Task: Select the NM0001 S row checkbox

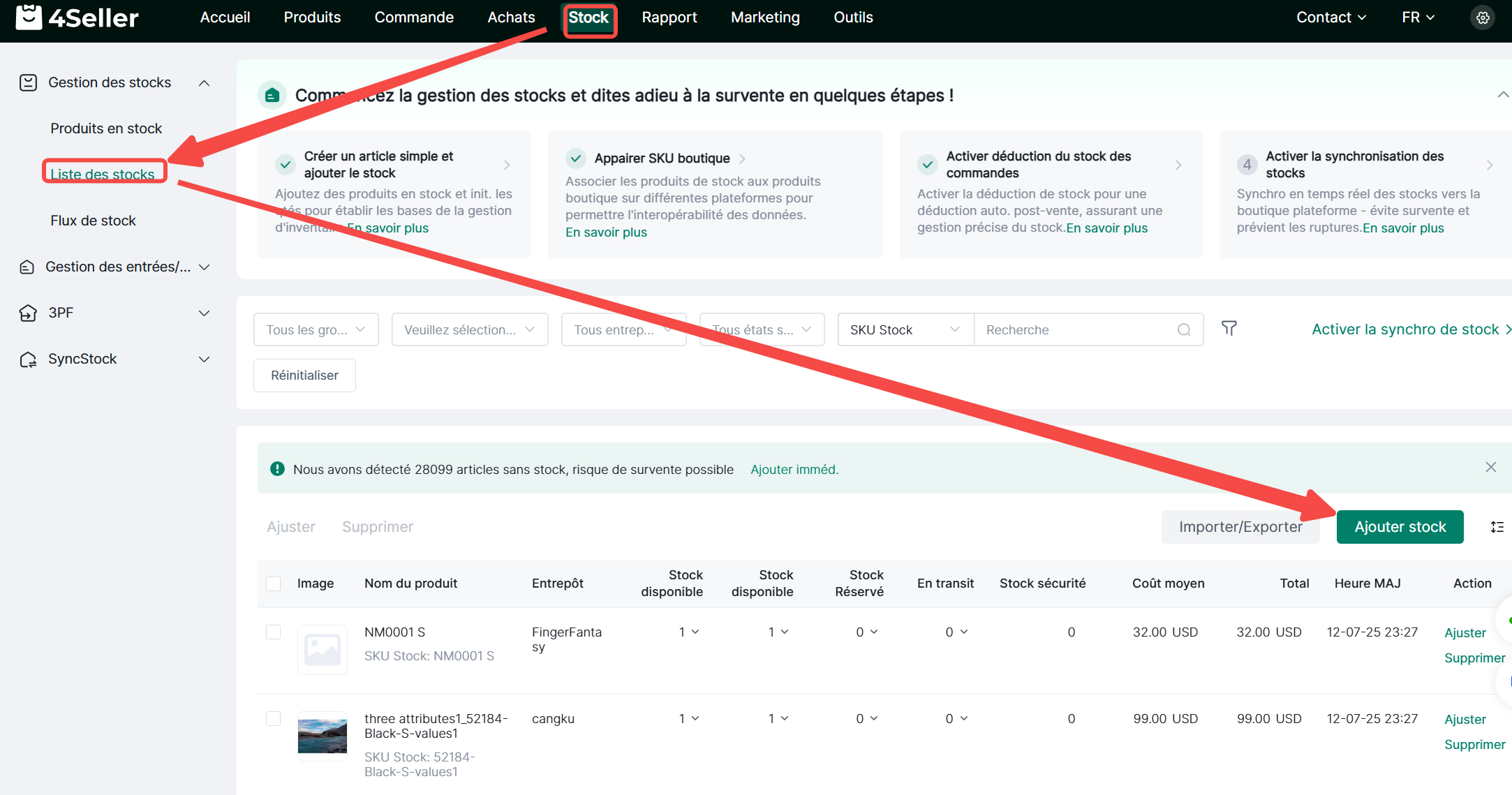Action: [274, 632]
